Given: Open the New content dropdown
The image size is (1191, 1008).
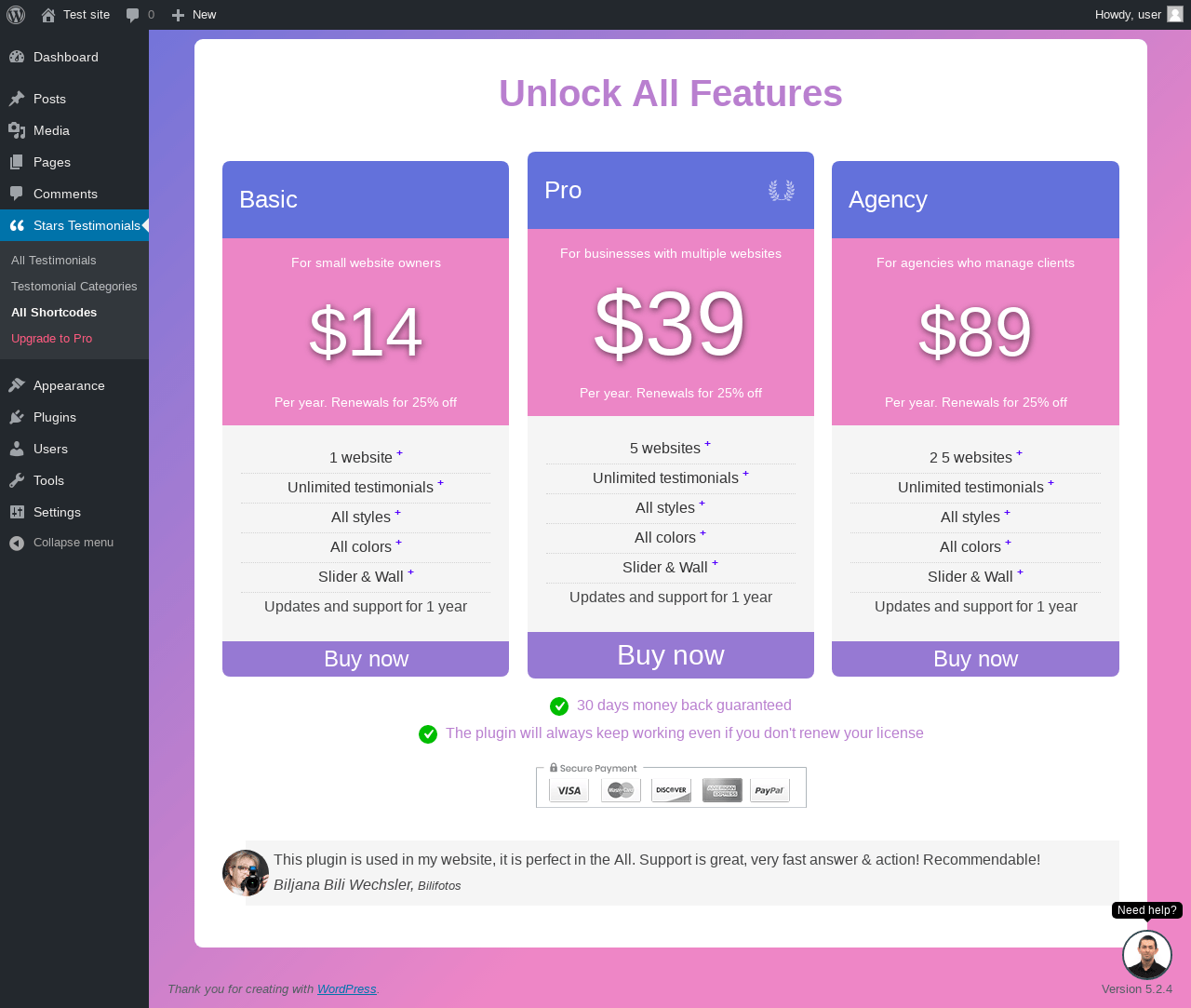Looking at the screenshot, I should pyautogui.click(x=194, y=15).
